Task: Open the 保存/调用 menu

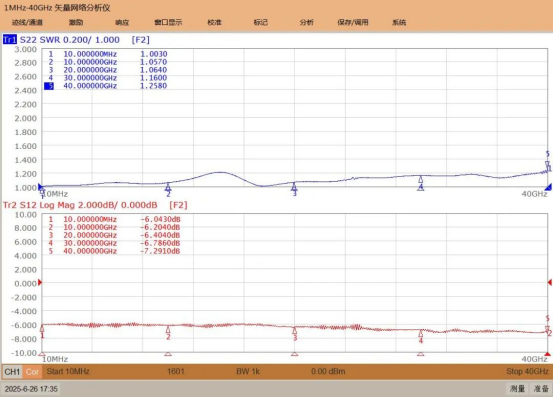Action: click(353, 22)
